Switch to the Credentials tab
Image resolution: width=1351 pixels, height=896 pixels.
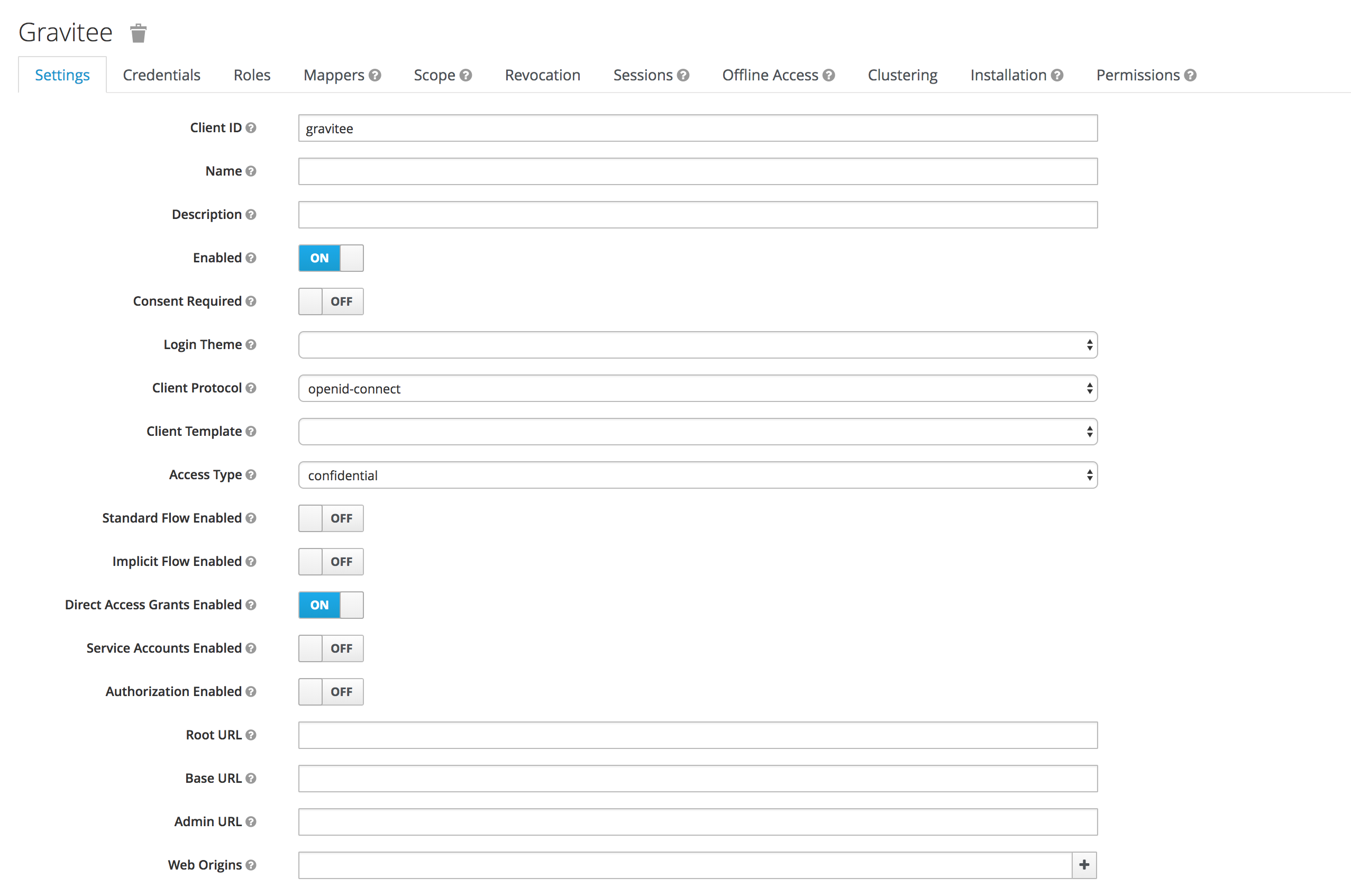(x=161, y=76)
